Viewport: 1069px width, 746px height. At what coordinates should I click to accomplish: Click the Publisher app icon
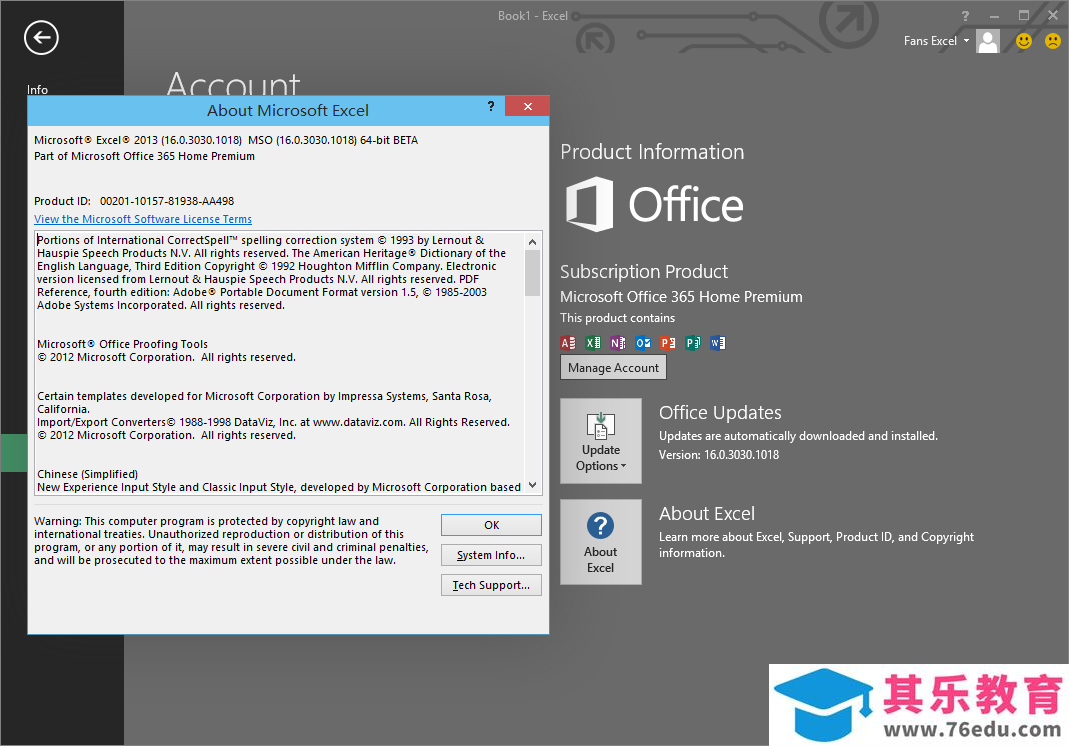click(693, 343)
